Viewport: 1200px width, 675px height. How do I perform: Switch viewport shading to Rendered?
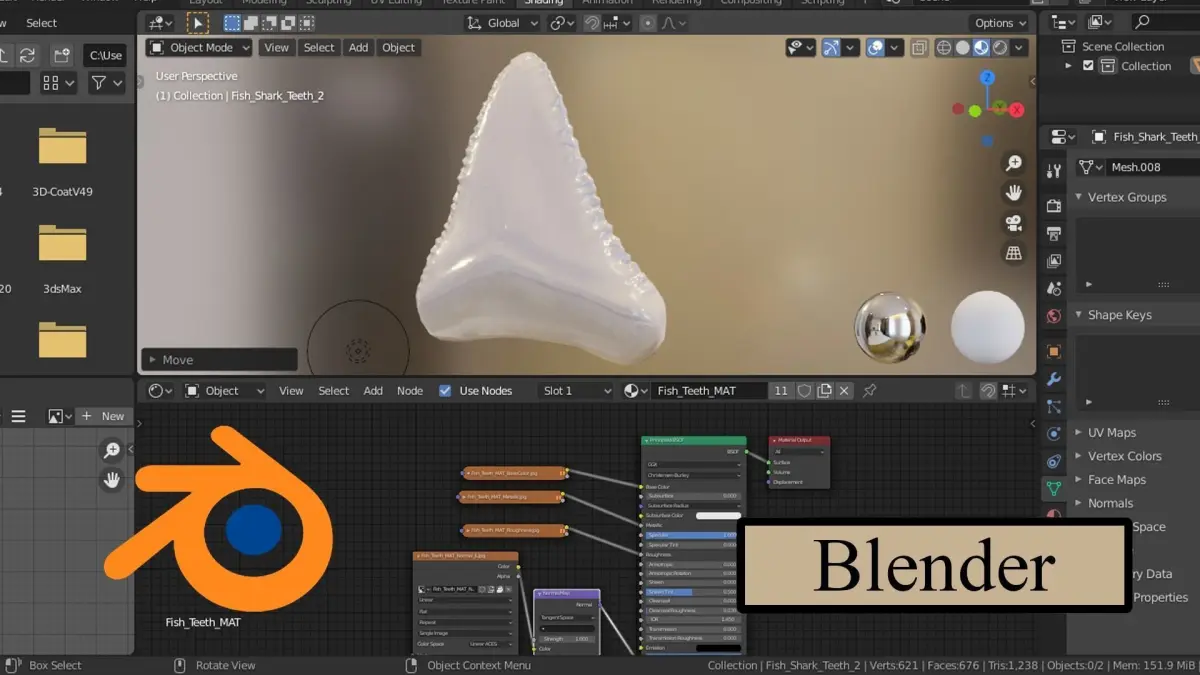click(1000, 47)
